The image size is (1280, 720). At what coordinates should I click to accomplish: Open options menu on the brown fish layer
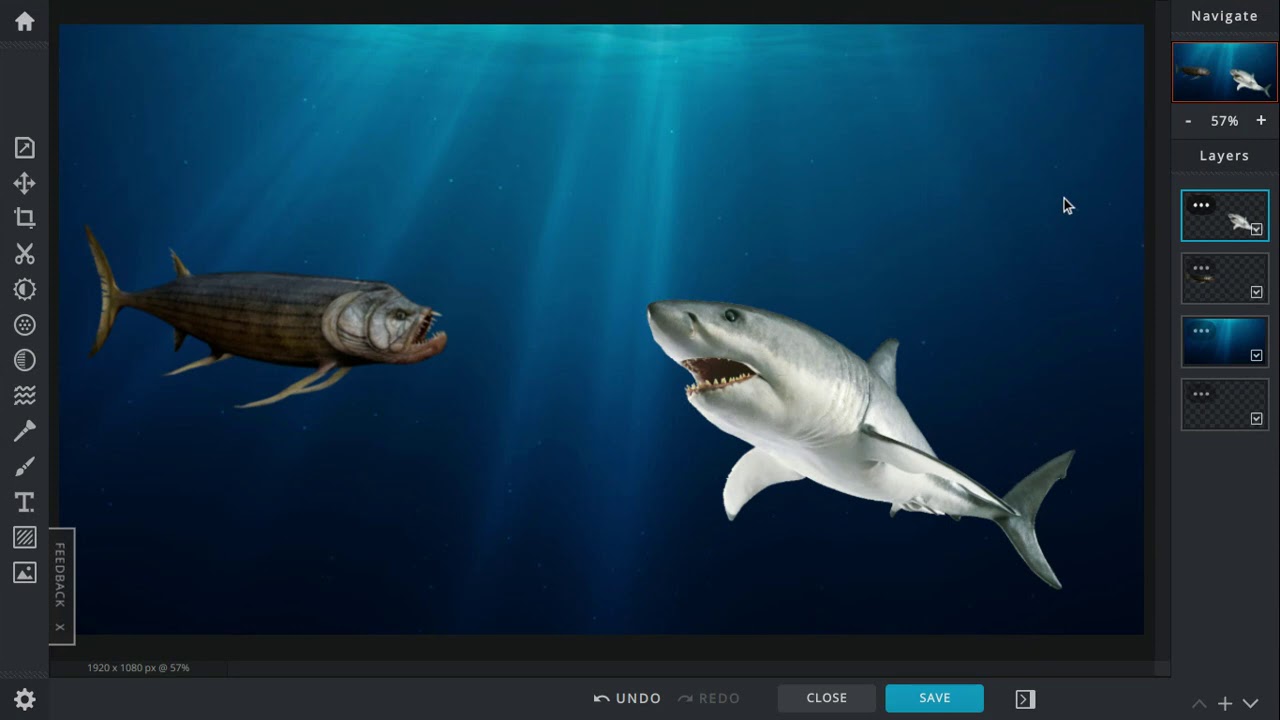(x=1201, y=268)
